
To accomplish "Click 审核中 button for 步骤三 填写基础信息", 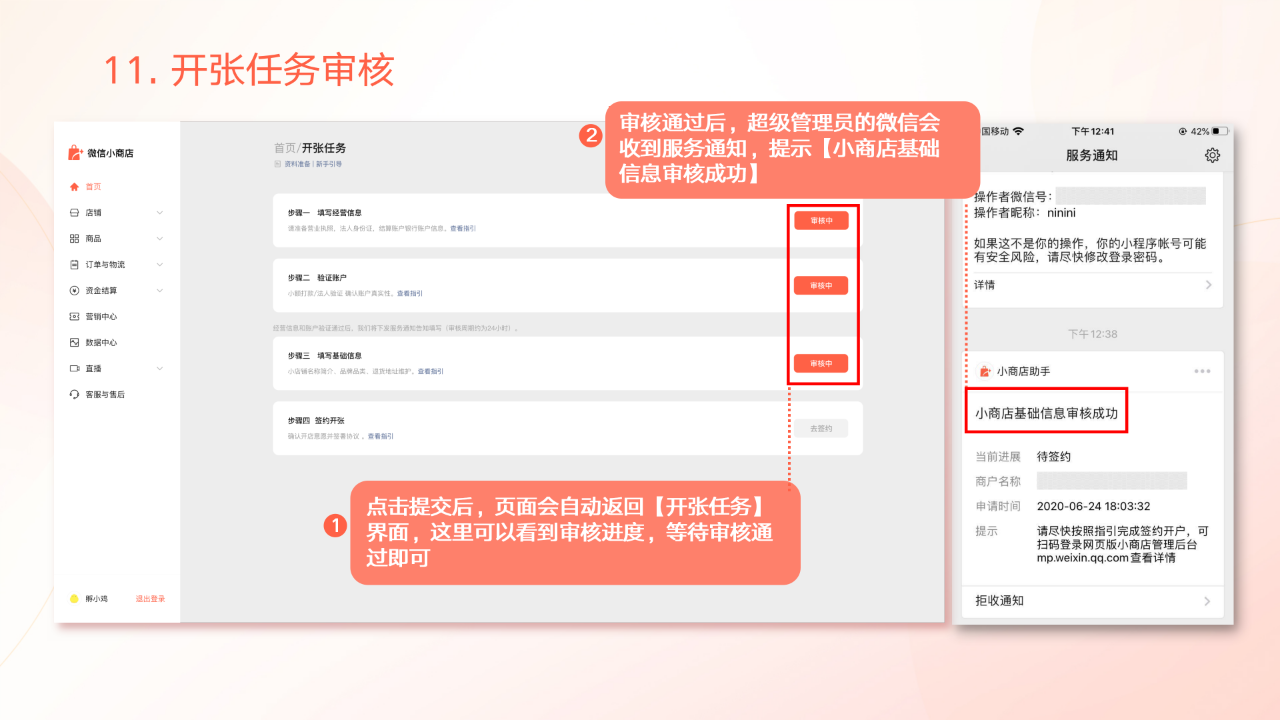I will [821, 364].
